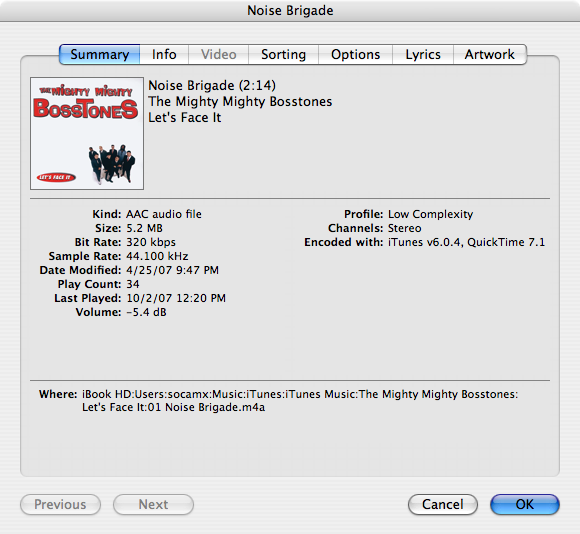Screen dimensions: 580x534
Task: Click the Let's Face It album cover
Action: (87, 134)
